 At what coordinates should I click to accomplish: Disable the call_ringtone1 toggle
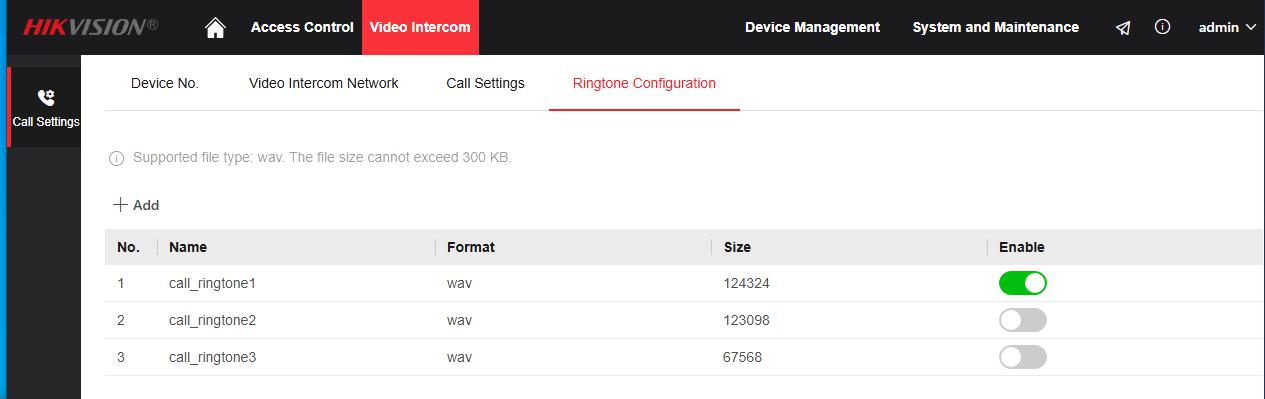pyautogui.click(x=1022, y=283)
